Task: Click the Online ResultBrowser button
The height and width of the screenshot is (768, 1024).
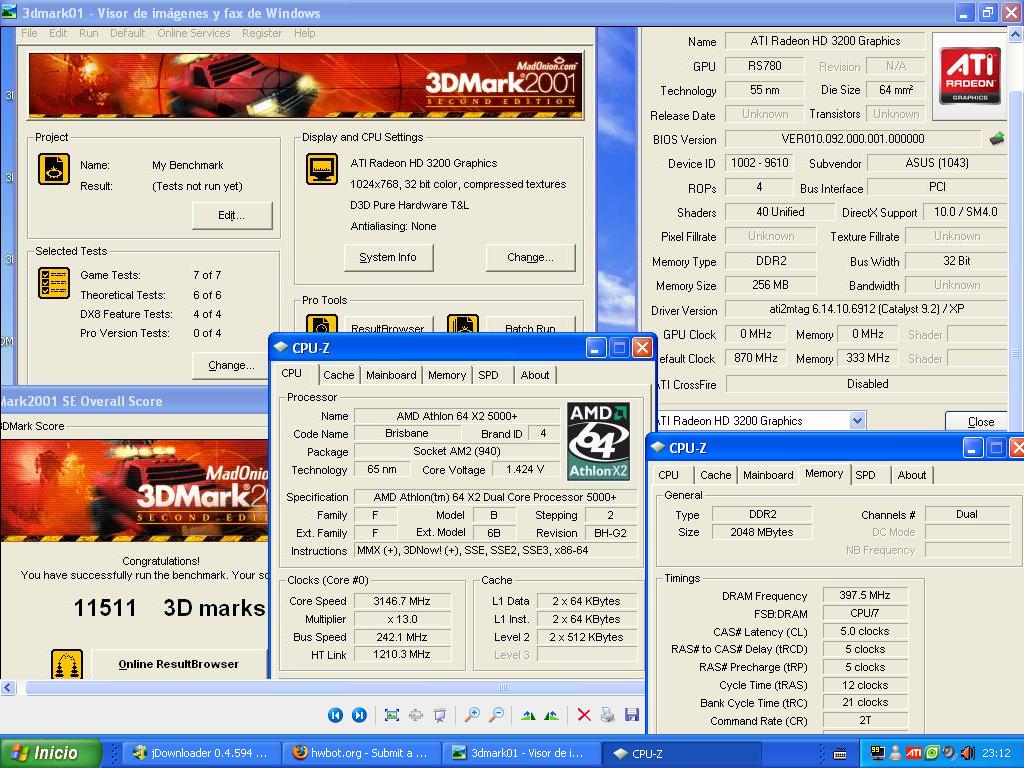Action: (x=178, y=664)
